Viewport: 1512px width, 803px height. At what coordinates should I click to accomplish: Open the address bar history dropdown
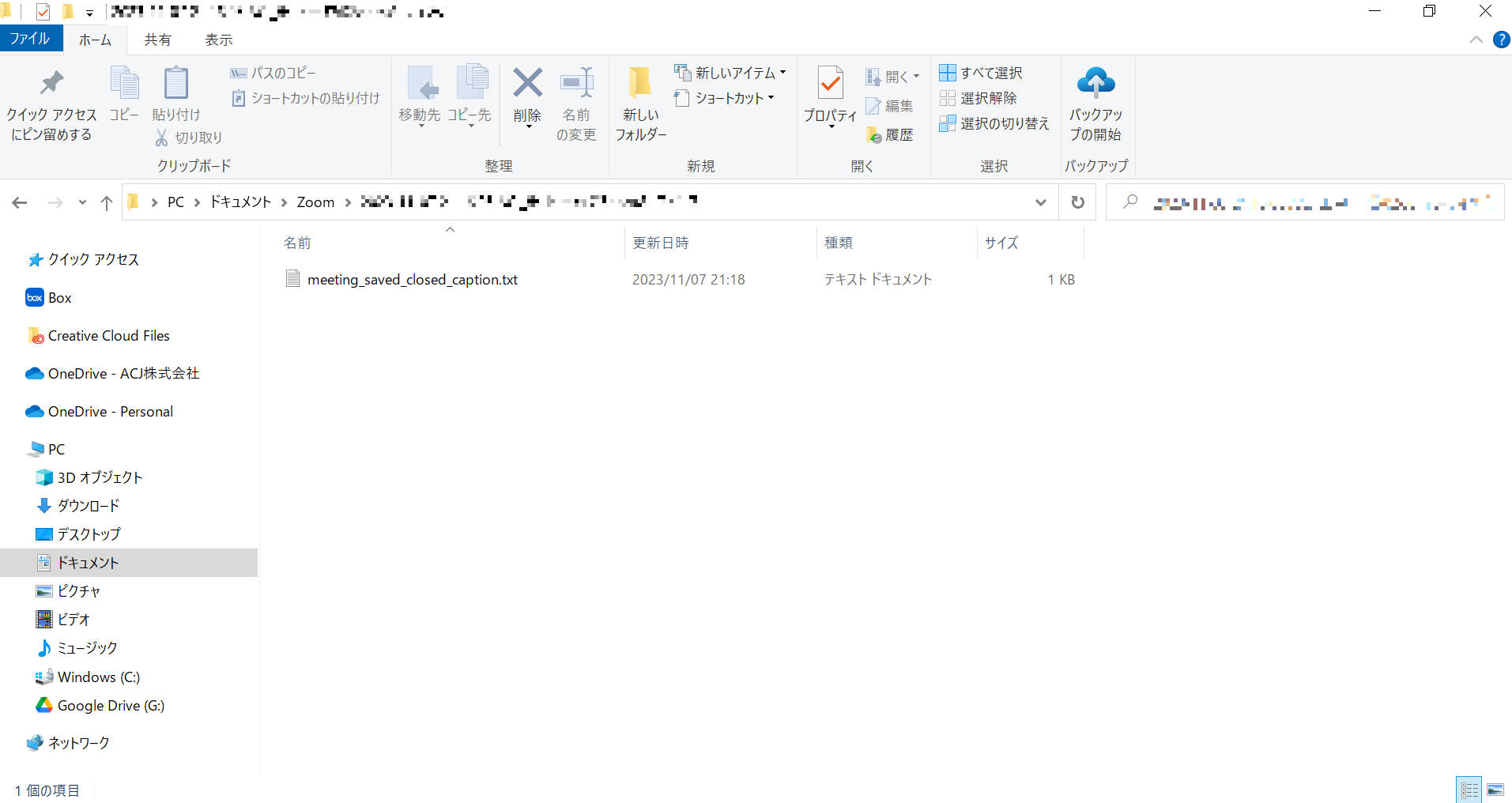tap(1041, 202)
